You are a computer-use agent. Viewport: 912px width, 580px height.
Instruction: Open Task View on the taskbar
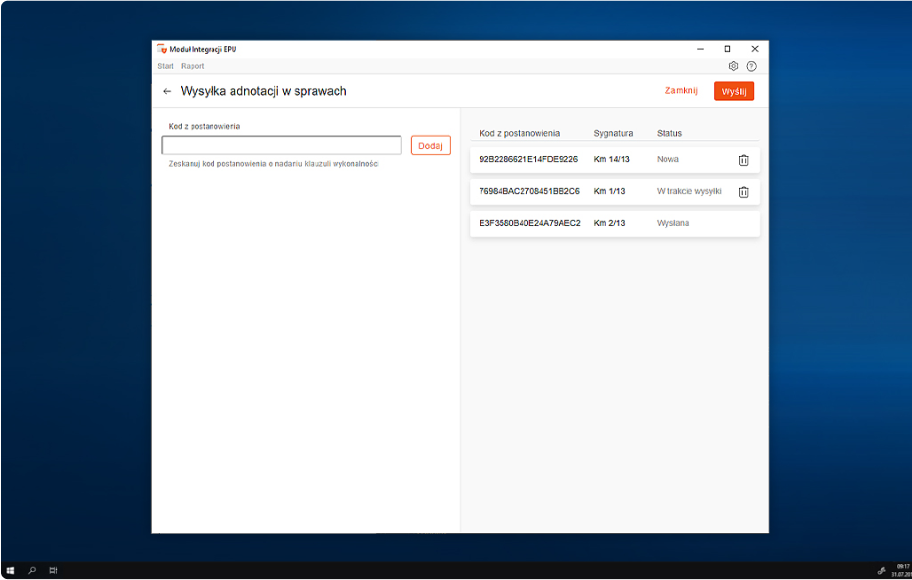tap(54, 571)
